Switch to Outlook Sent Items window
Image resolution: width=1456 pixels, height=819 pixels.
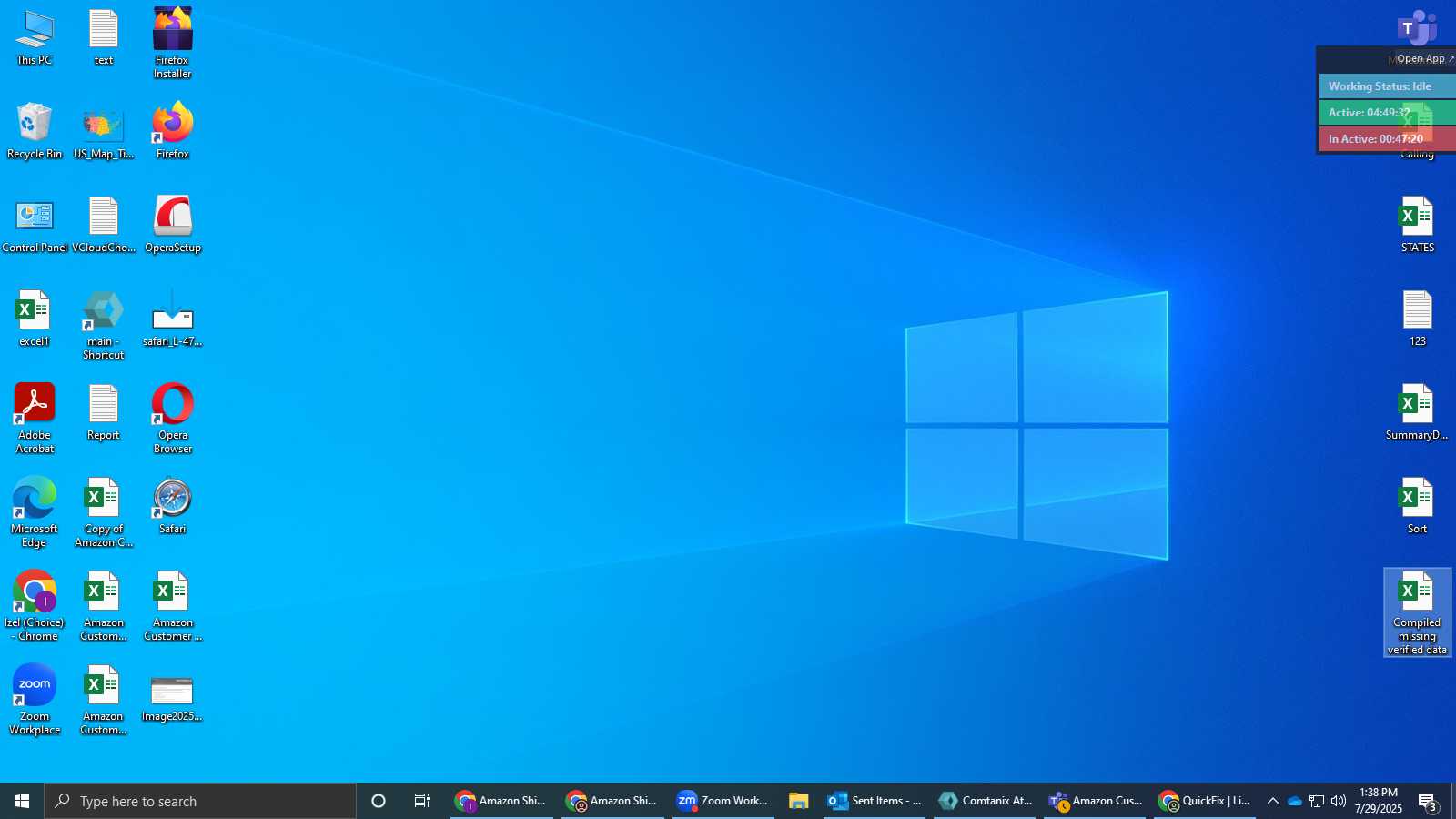click(x=875, y=801)
